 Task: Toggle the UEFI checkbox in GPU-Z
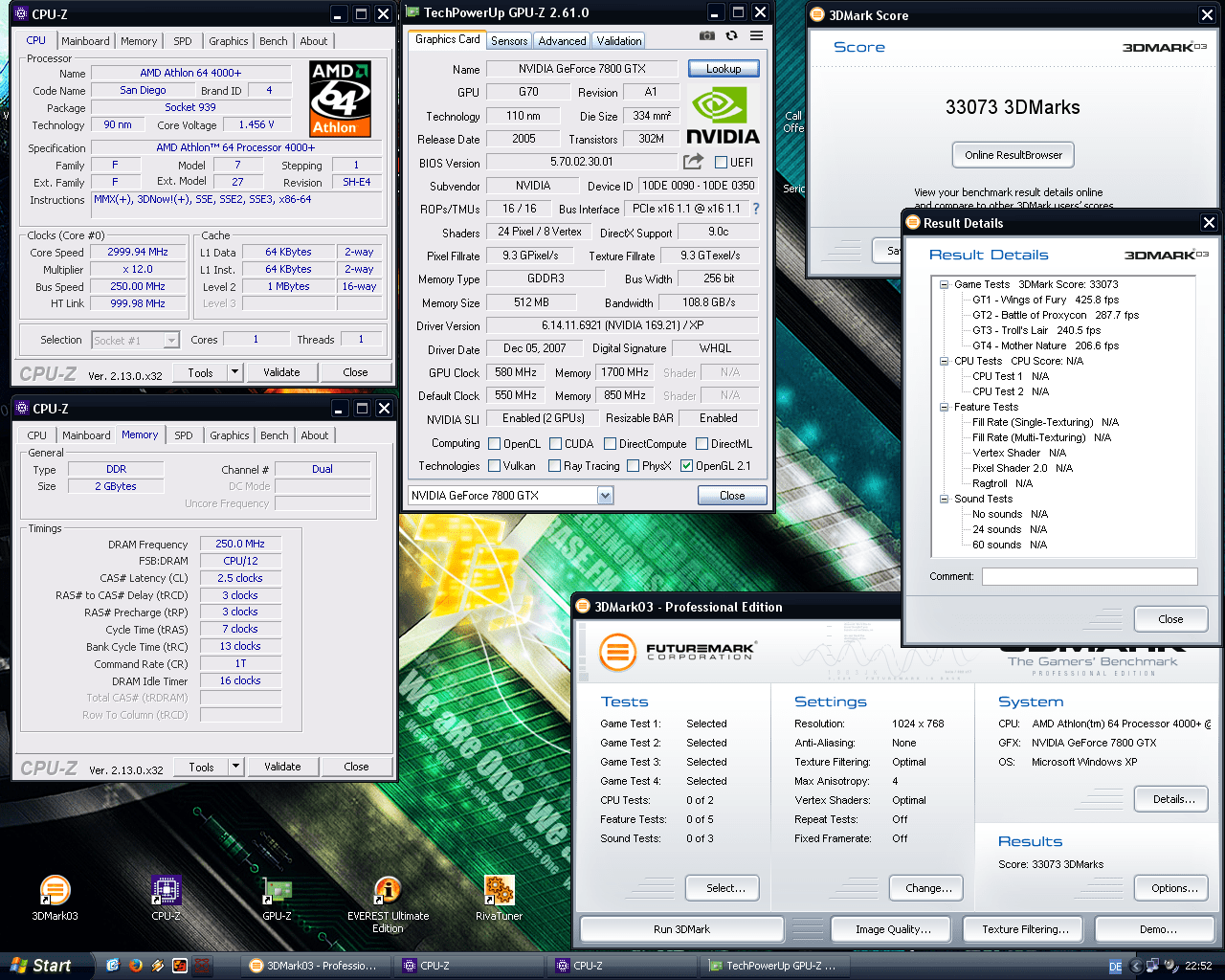(721, 163)
